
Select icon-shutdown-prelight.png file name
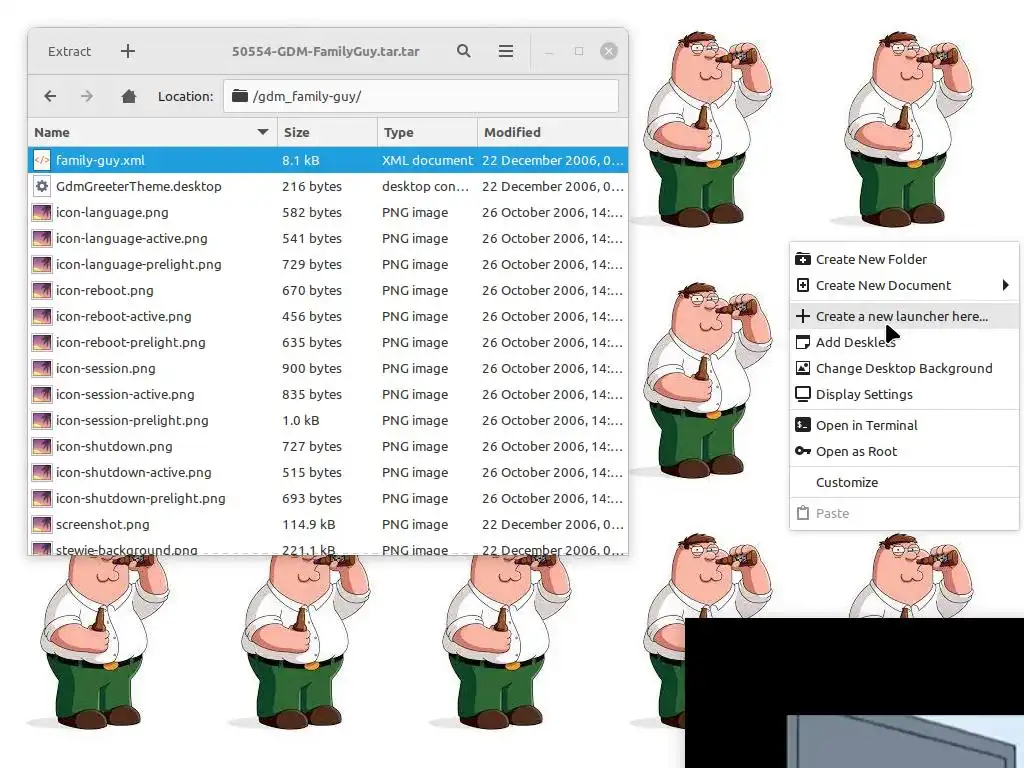pos(140,498)
